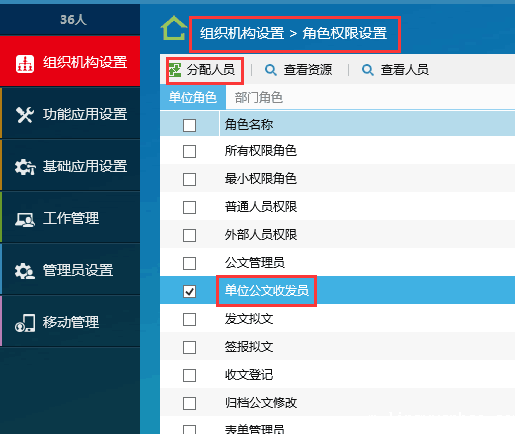Click the 基础应用设置 gear icon

[x=25, y=167]
